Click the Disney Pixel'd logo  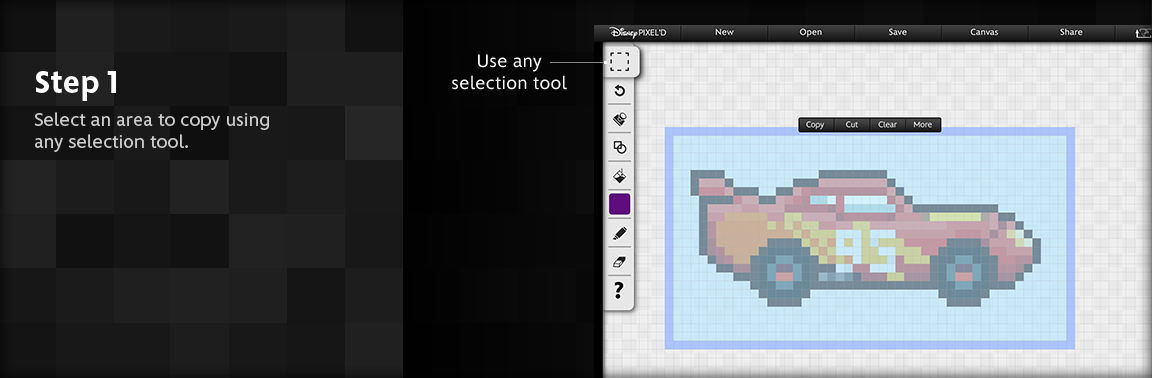[638, 32]
